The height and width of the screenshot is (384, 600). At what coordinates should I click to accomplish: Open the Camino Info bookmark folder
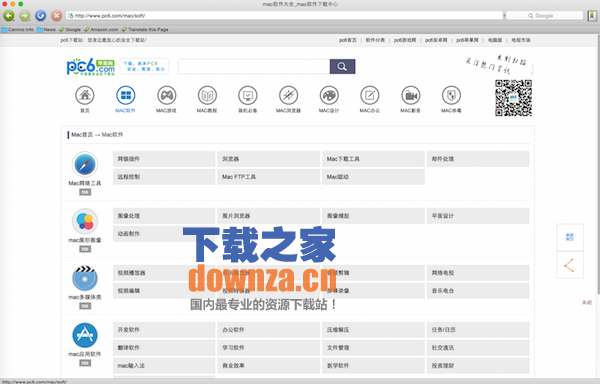18,29
